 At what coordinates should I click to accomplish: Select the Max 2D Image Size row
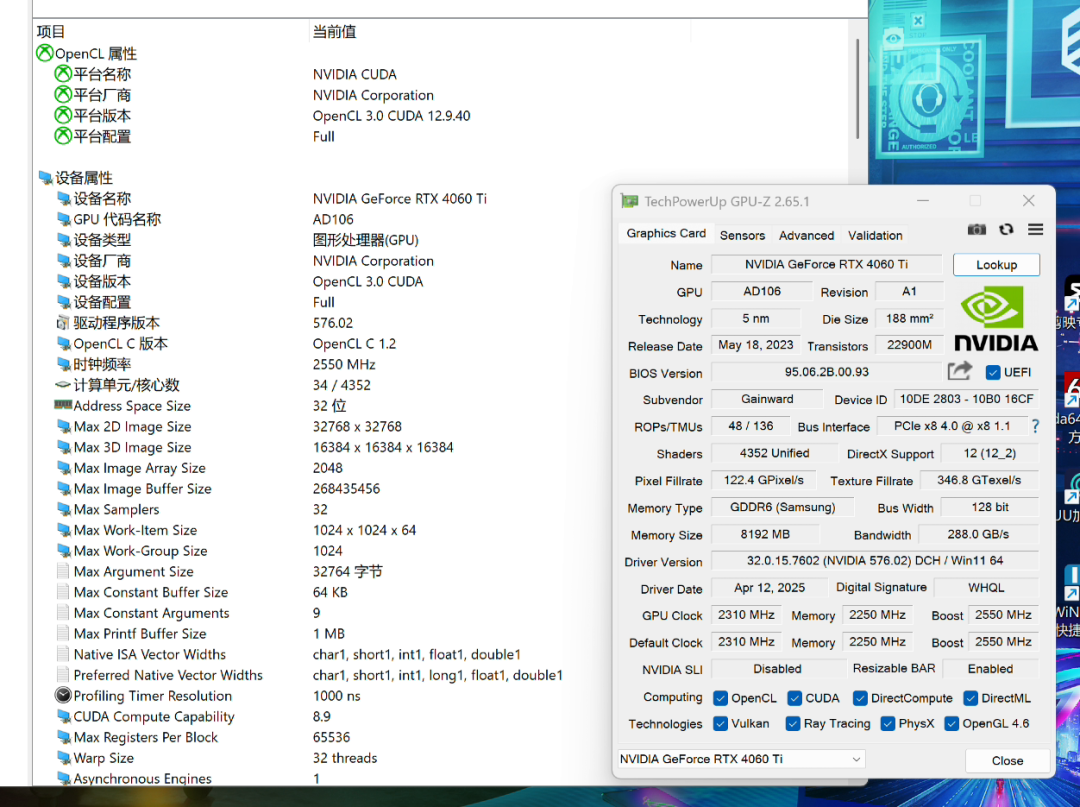point(441,427)
